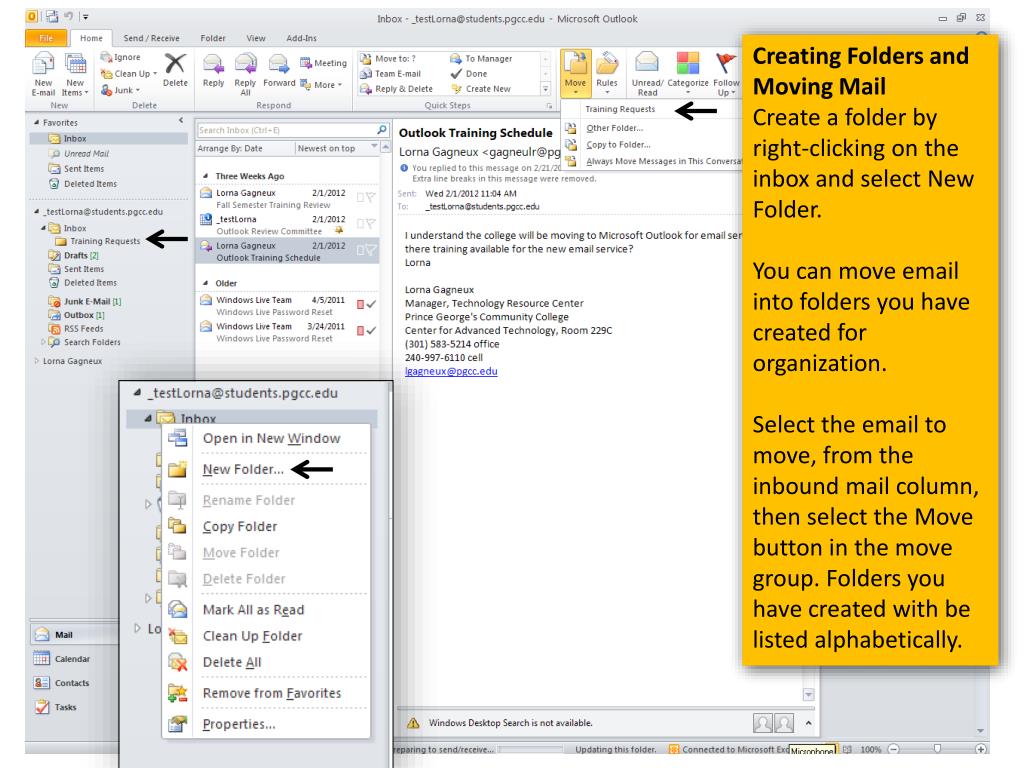The image size is (1024, 768).
Task: Flag the Outlook Review Committee message
Action: pyautogui.click(x=370, y=224)
